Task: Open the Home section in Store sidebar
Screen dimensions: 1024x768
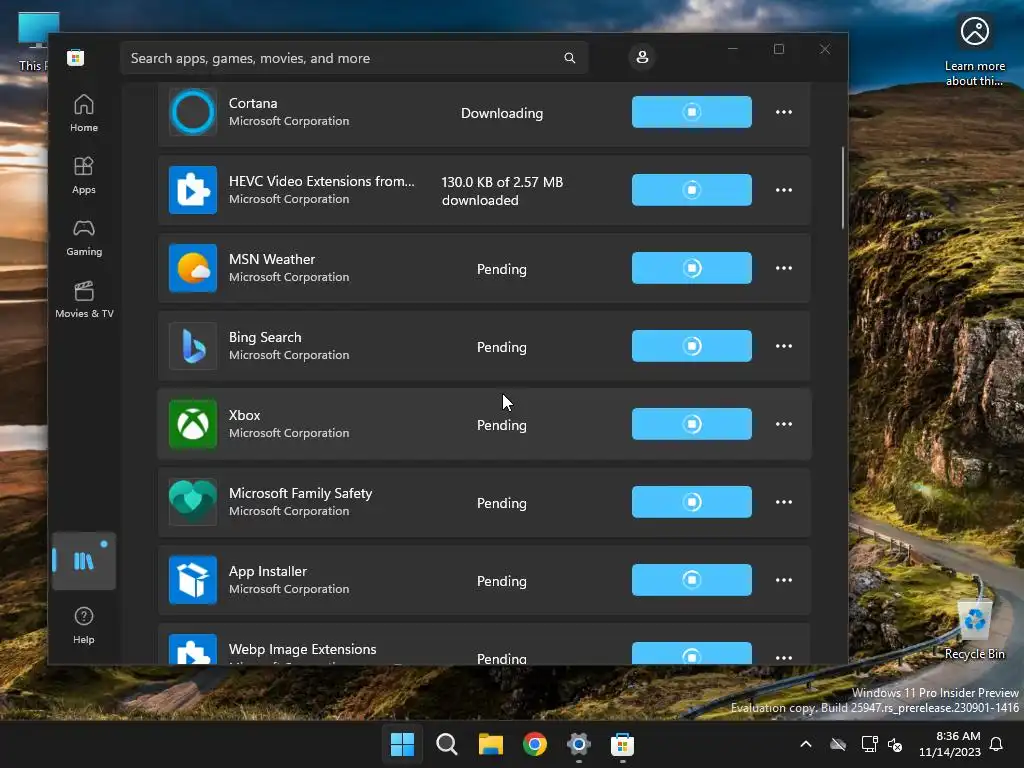Action: click(x=84, y=113)
